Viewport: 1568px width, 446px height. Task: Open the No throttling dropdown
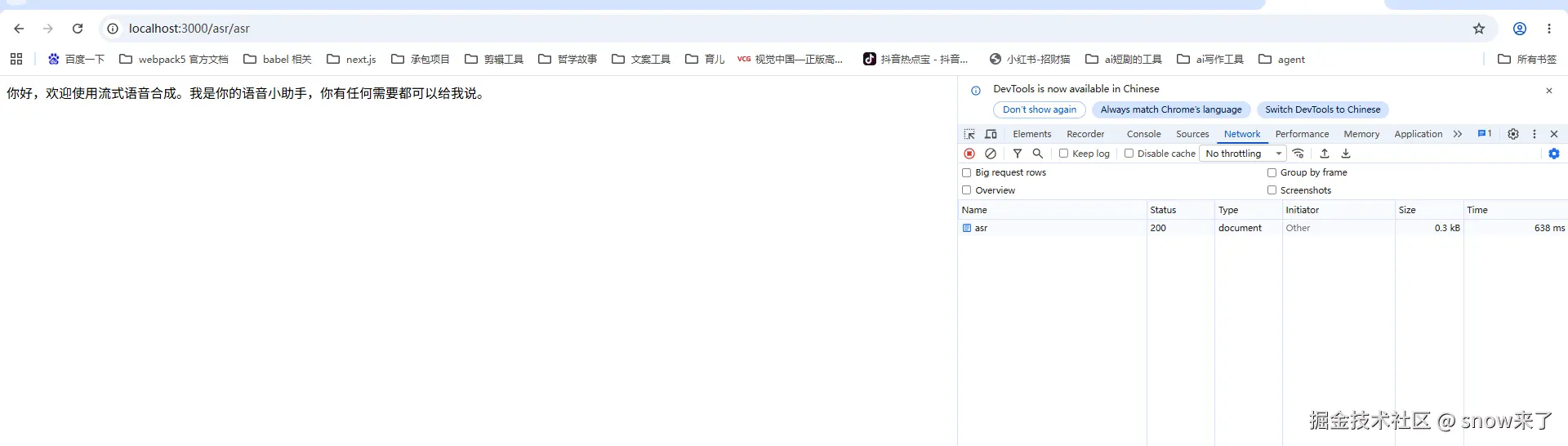click(1243, 154)
